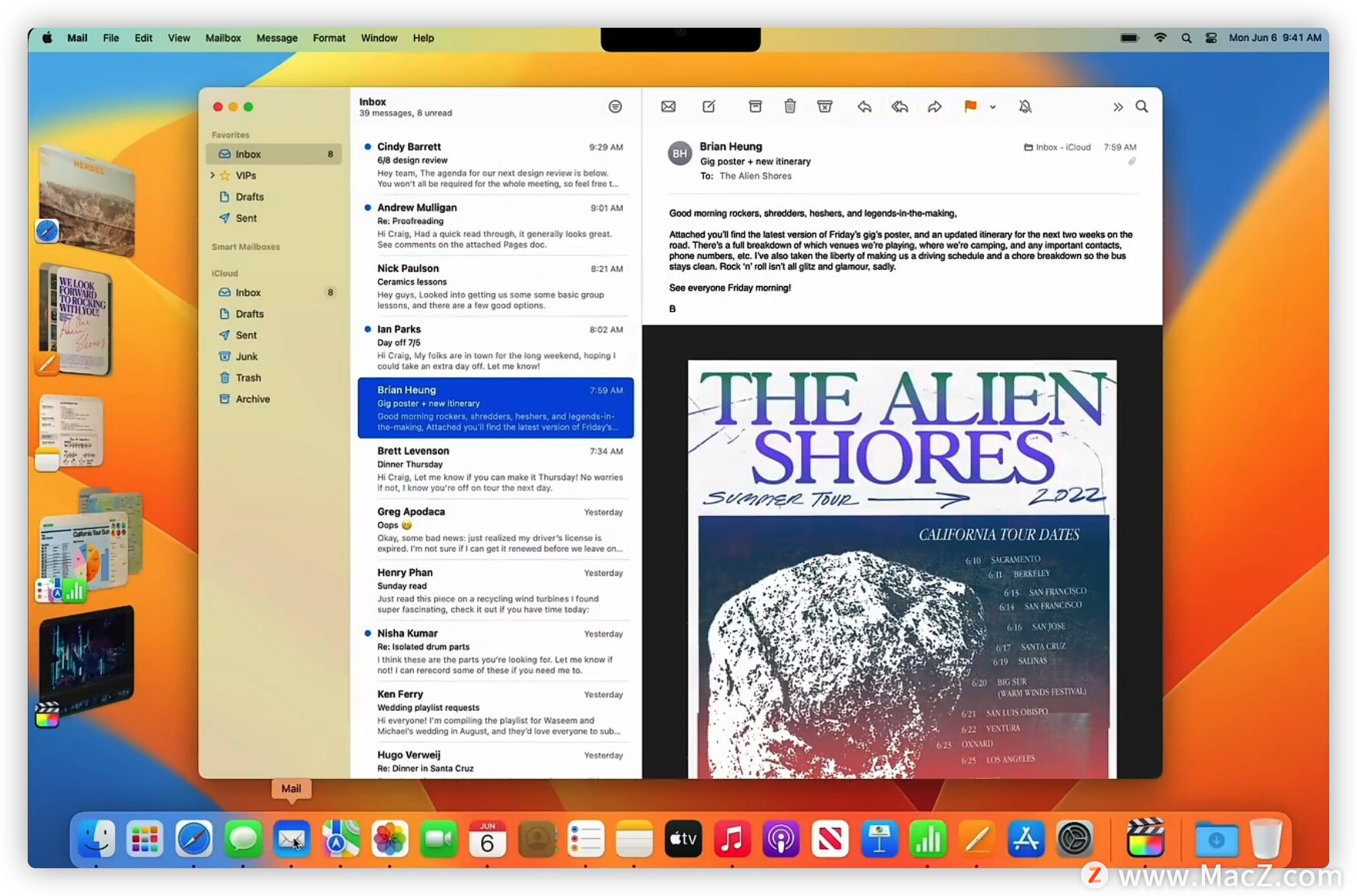
Task: Open iCloud Junk mailbox
Action: pyautogui.click(x=274, y=356)
